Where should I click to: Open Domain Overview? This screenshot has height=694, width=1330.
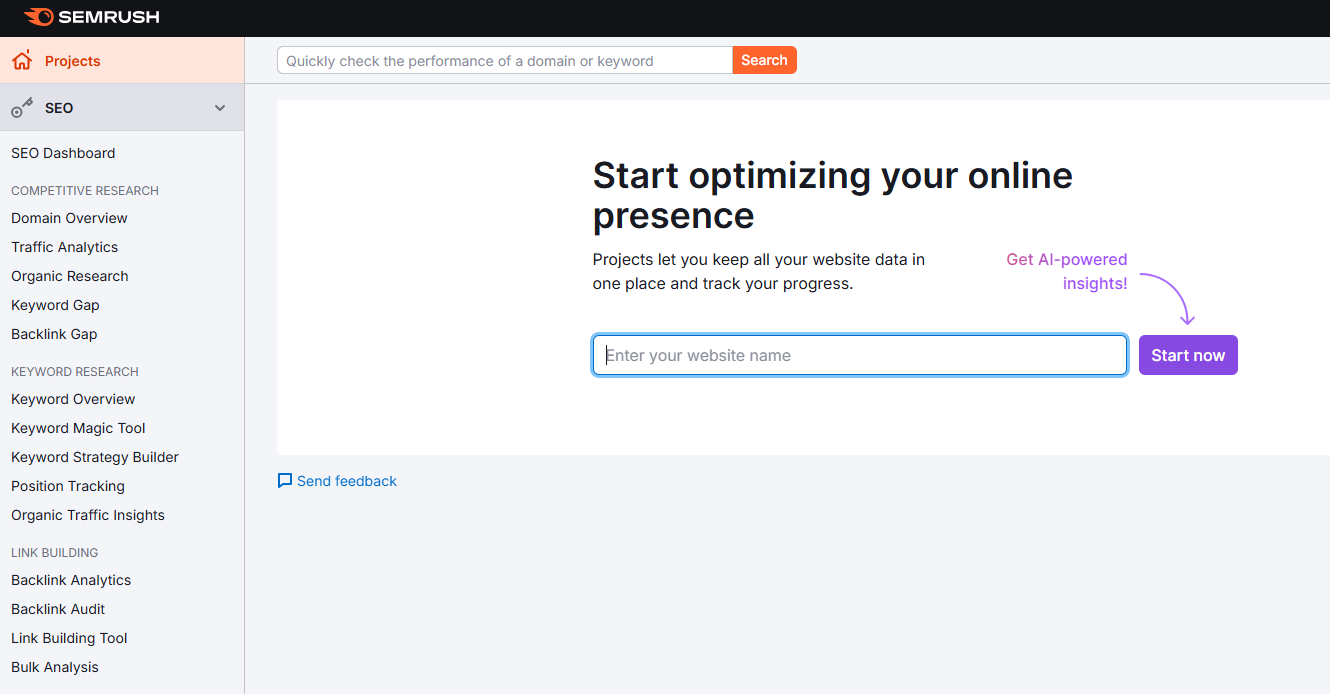tap(68, 217)
